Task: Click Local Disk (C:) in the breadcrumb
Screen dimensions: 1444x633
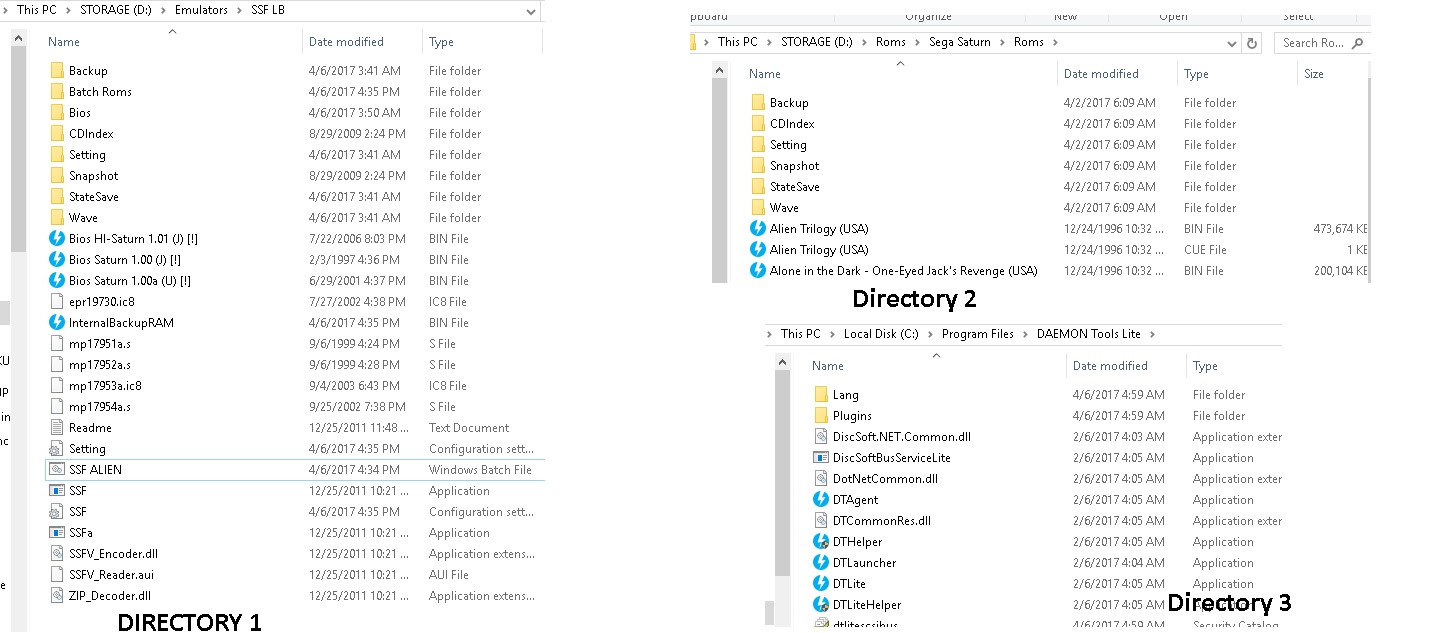Action: [881, 334]
